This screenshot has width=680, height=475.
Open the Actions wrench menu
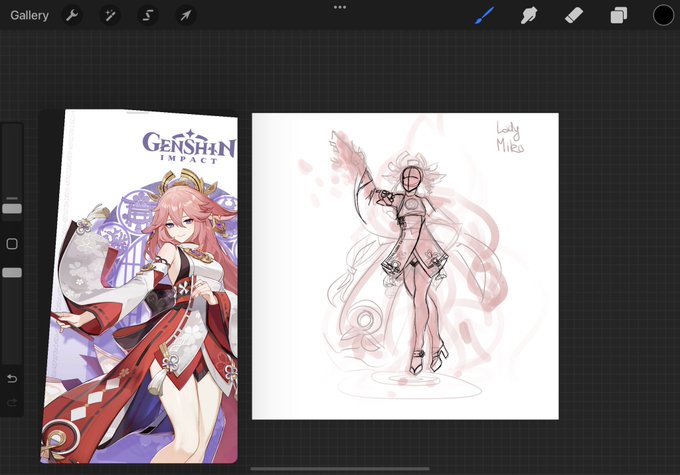click(x=72, y=16)
